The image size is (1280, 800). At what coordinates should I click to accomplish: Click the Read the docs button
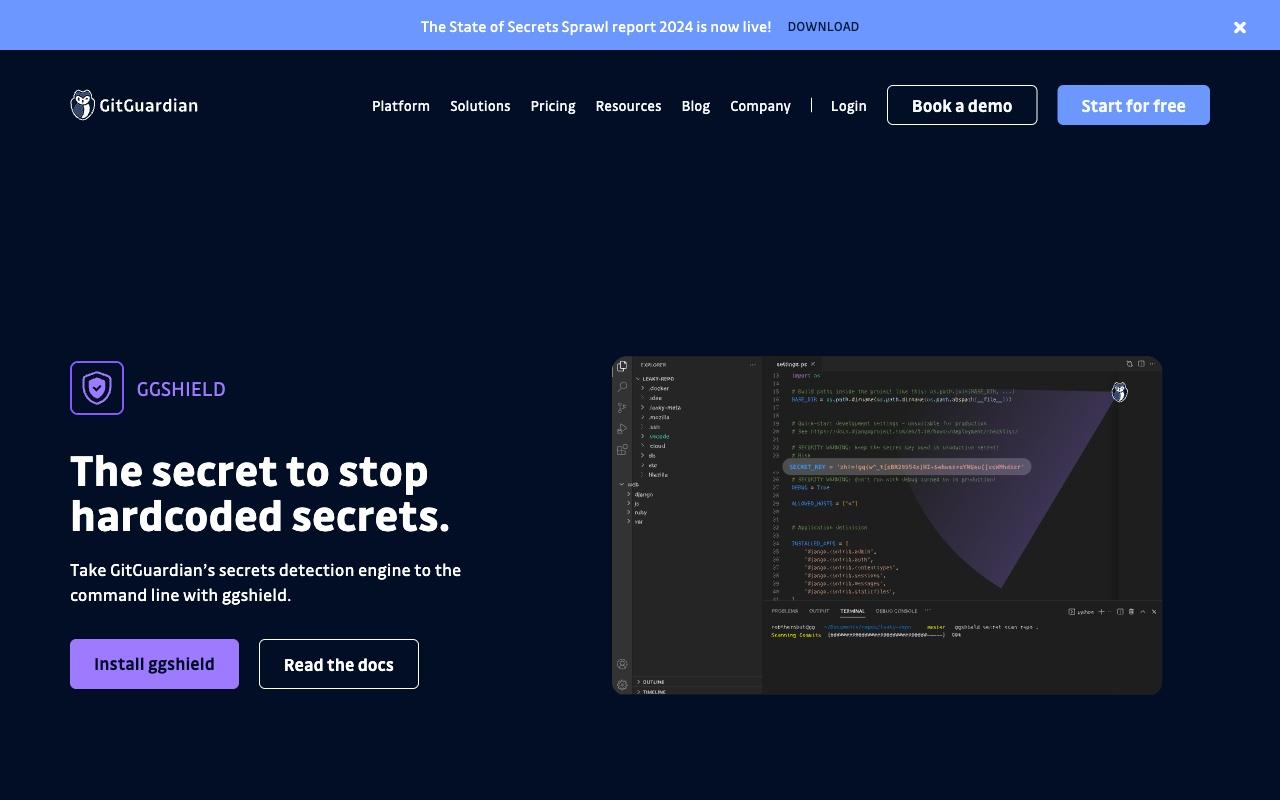pos(339,664)
